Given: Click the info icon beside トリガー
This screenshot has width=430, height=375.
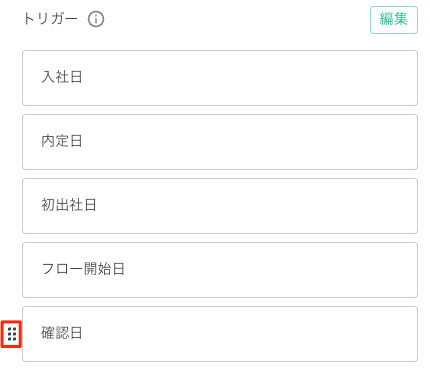Looking at the screenshot, I should (x=96, y=19).
